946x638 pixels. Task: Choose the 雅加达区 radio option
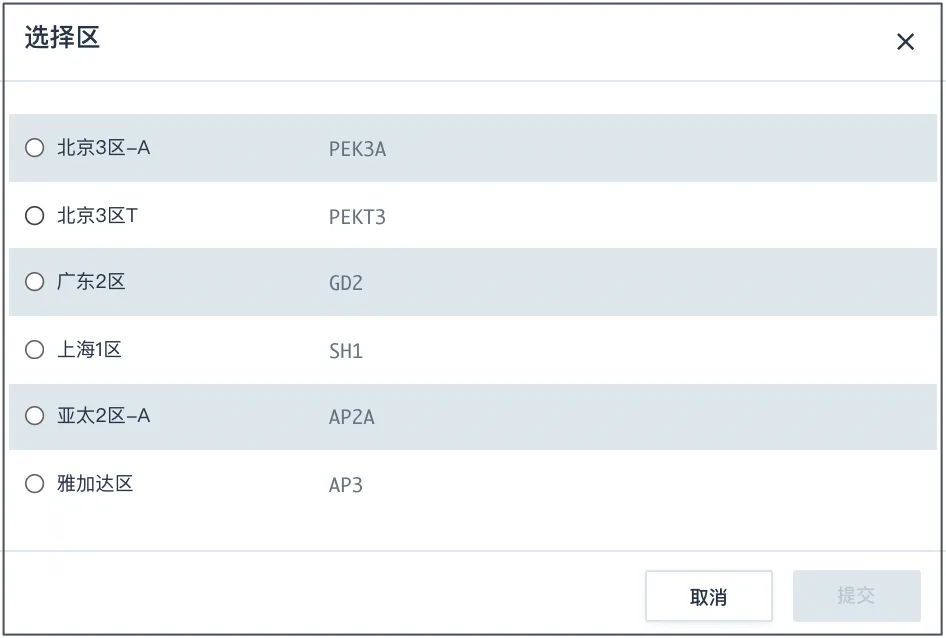pyautogui.click(x=35, y=484)
